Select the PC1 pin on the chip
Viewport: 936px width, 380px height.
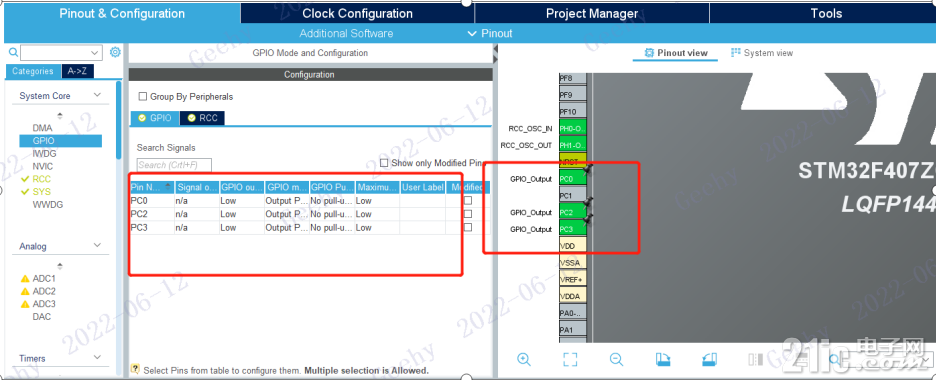[x=572, y=195]
